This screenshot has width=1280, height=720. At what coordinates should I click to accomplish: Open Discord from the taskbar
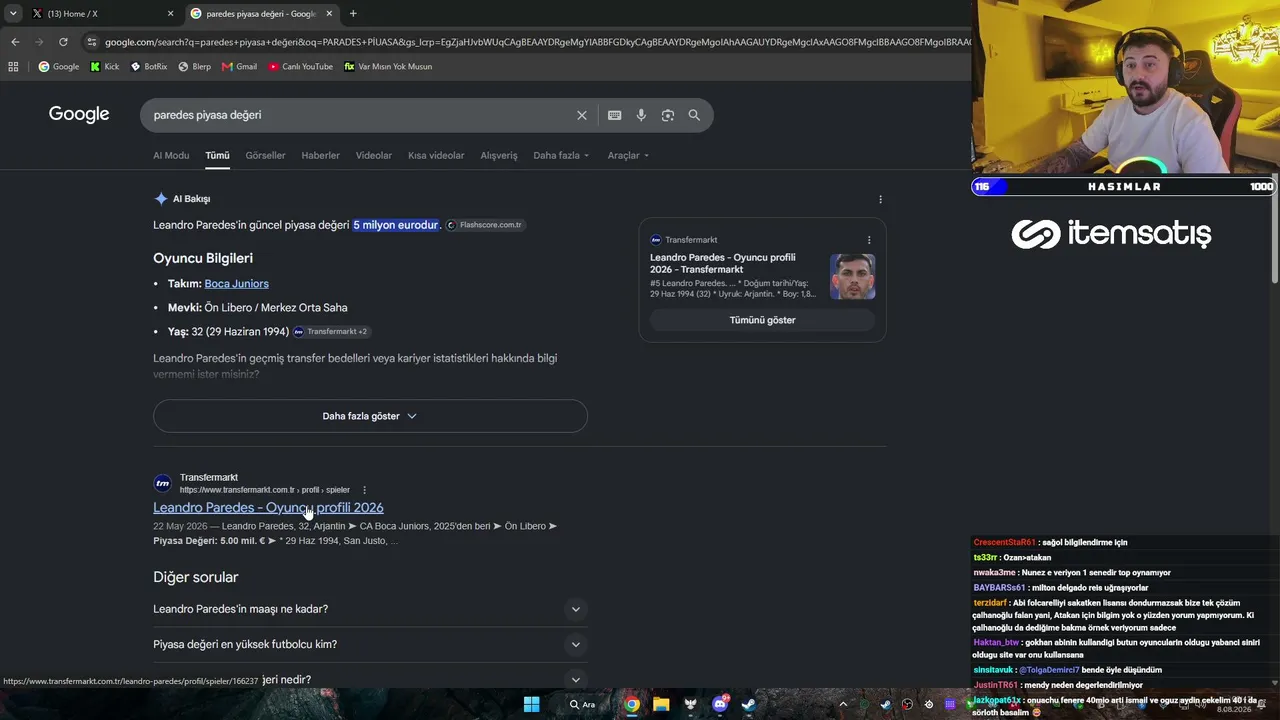click(720, 705)
